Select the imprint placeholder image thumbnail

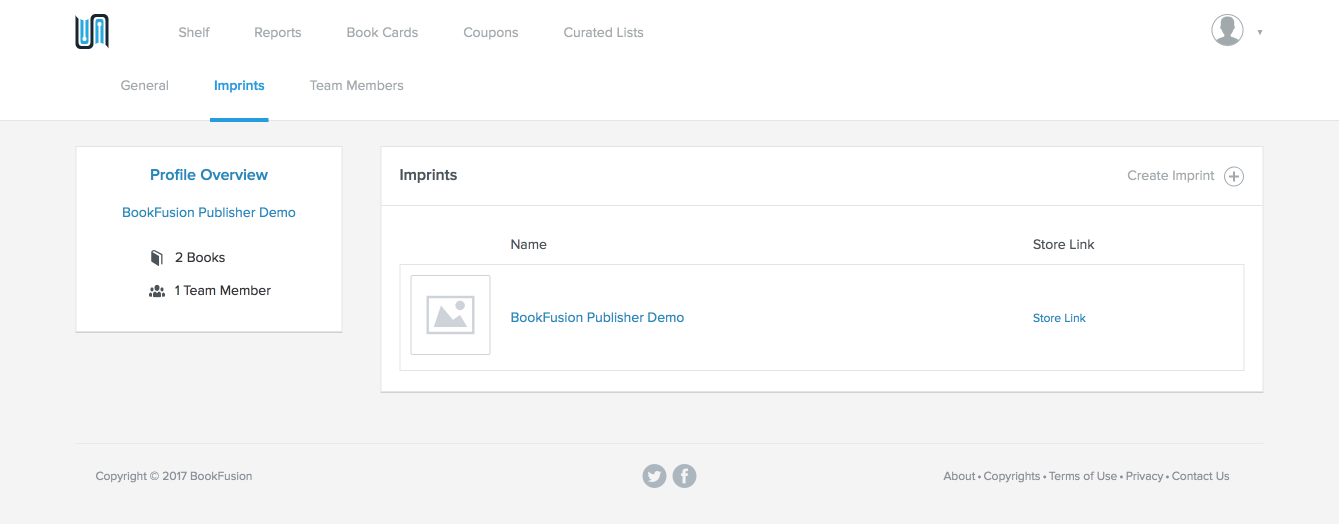coord(450,315)
